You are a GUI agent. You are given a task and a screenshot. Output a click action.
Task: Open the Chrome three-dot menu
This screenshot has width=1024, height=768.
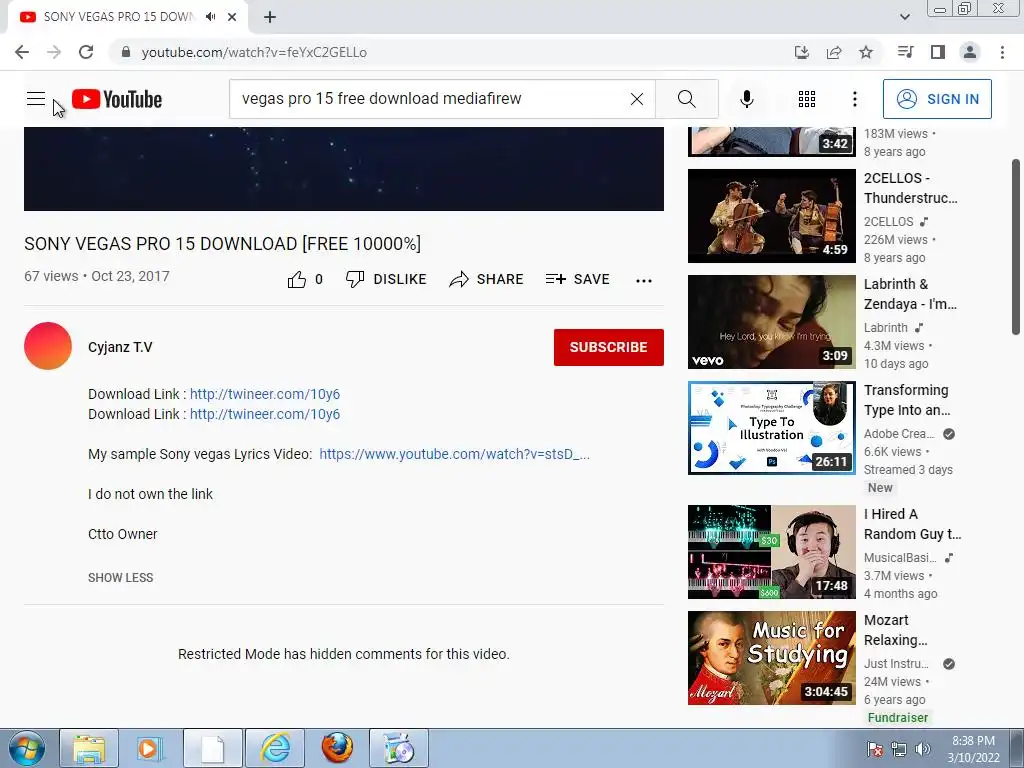click(1002, 52)
